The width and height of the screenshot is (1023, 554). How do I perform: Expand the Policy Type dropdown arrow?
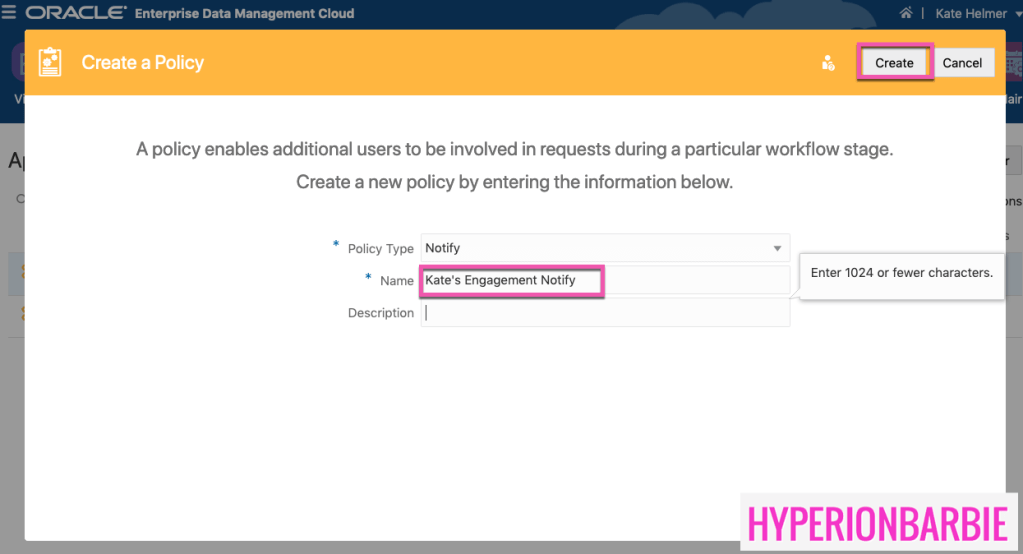click(x=777, y=248)
